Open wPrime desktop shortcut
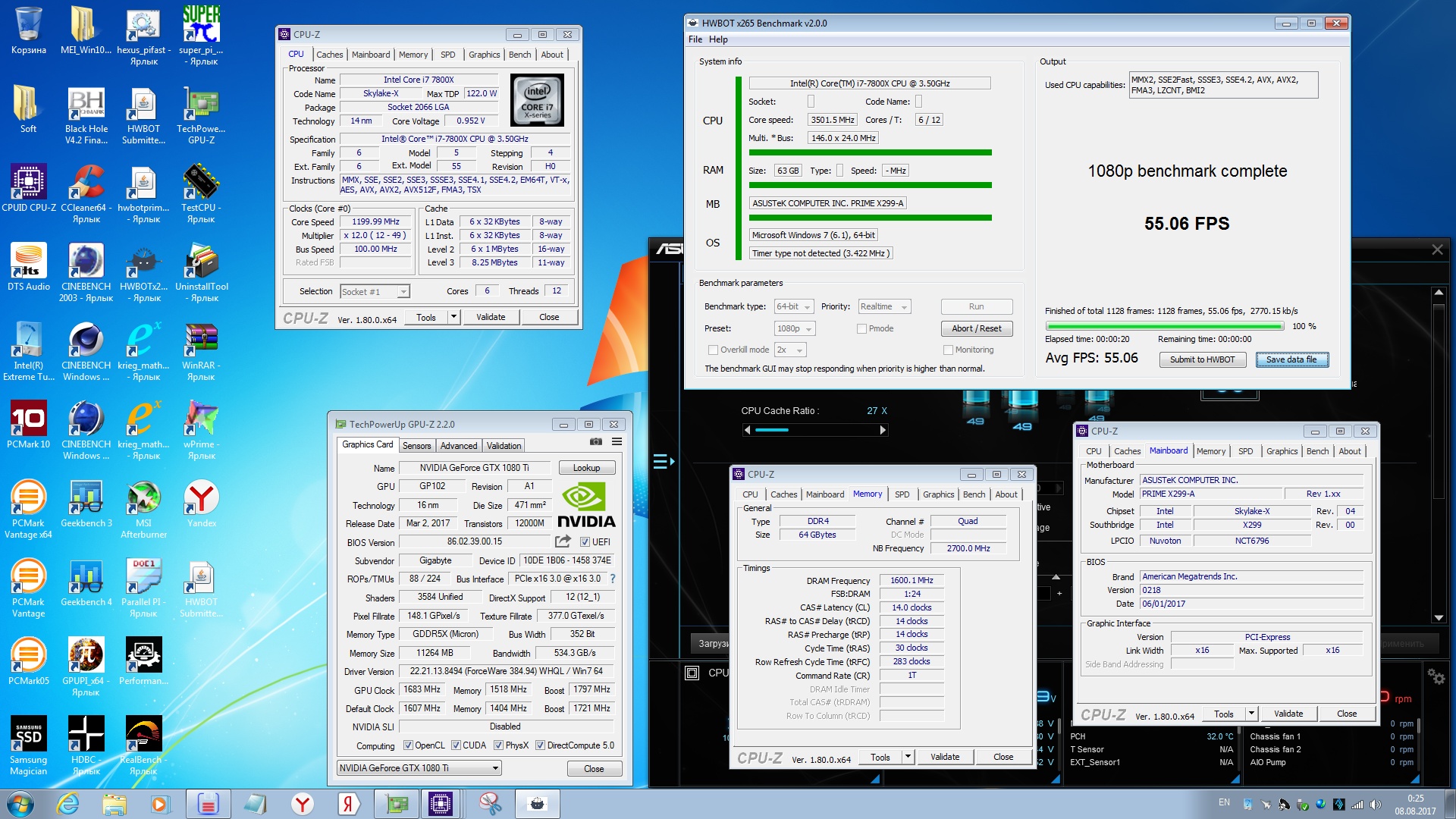Screen dimensions: 1456x819 (201, 429)
